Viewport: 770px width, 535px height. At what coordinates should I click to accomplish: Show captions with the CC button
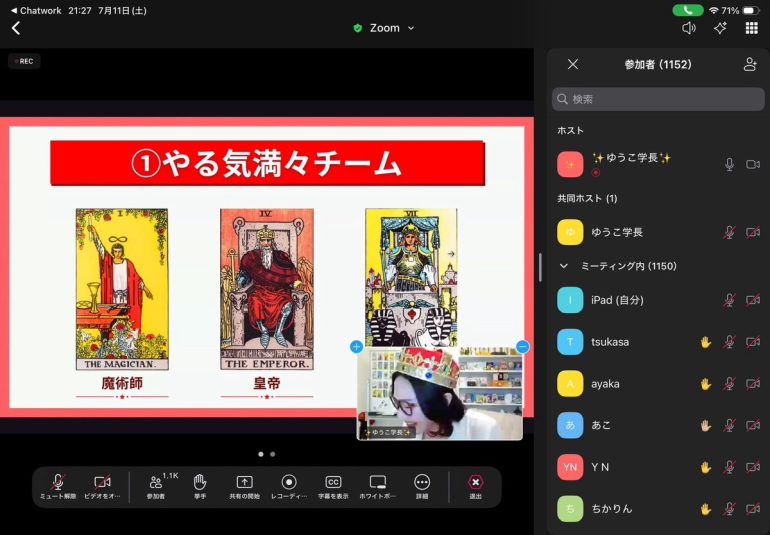333,487
